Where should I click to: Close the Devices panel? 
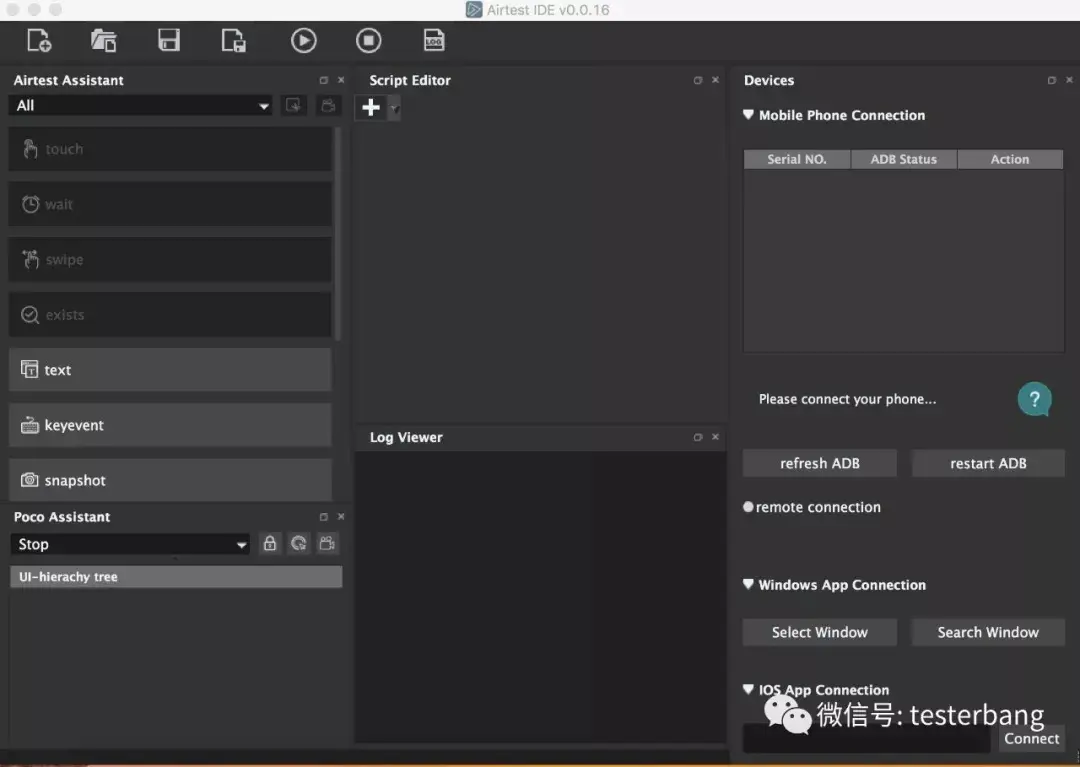(x=1070, y=80)
